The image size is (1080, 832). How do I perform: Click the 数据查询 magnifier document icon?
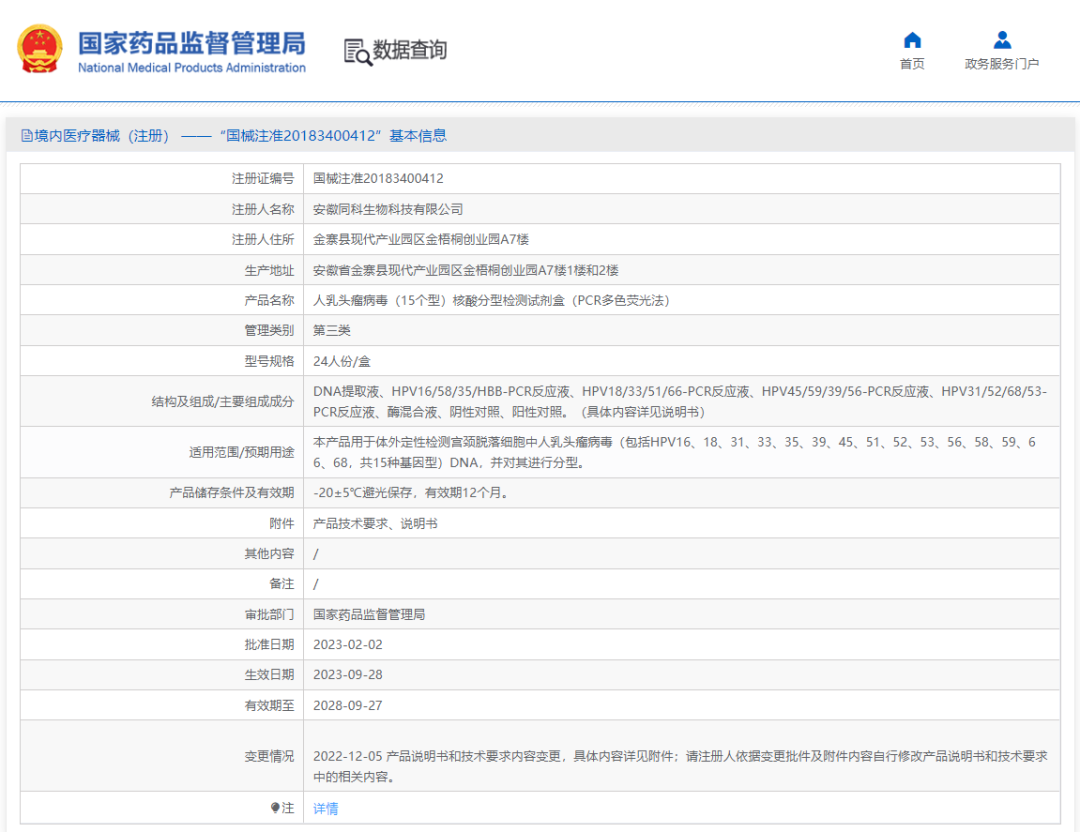pos(357,51)
